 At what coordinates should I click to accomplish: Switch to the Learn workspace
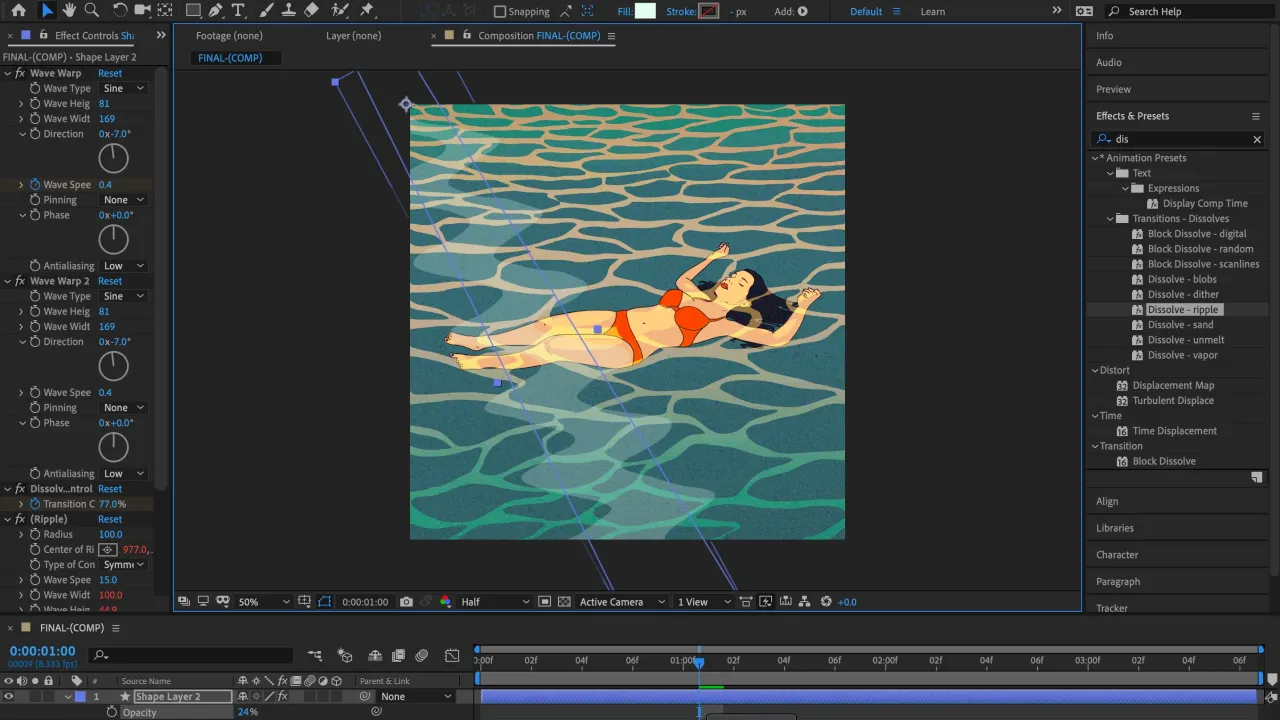[932, 12]
